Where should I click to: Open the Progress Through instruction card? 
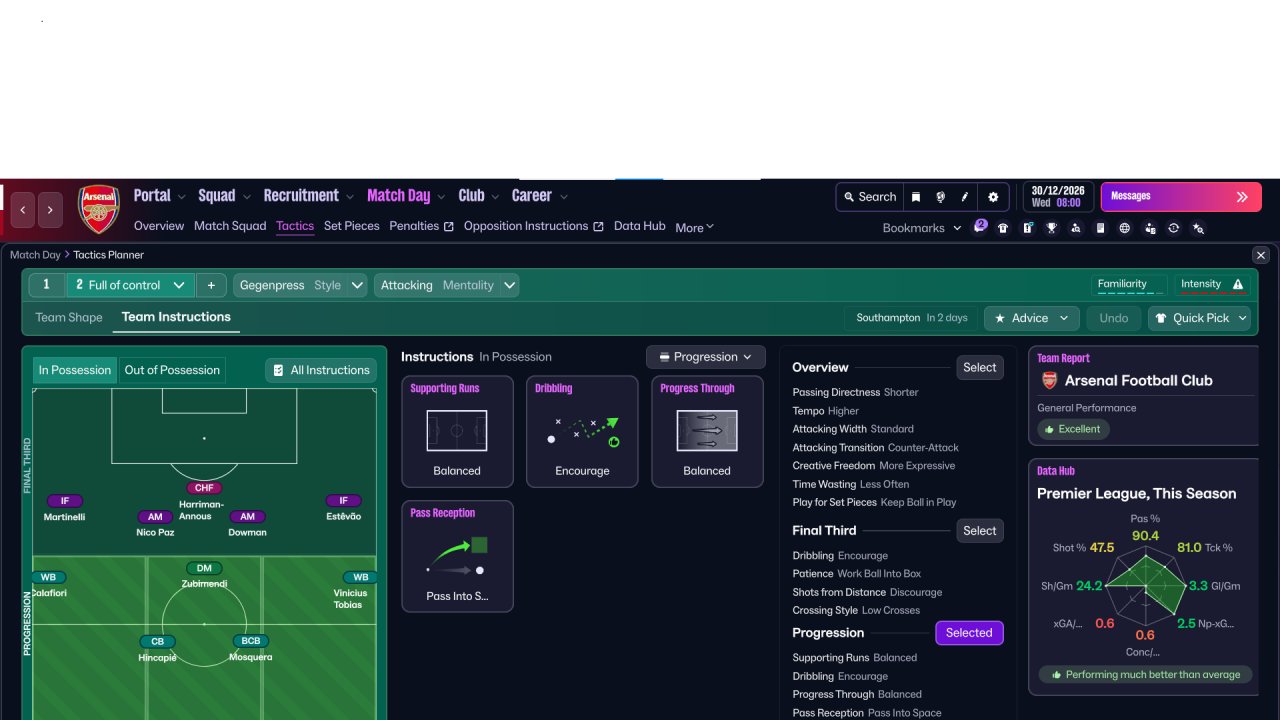coord(707,431)
